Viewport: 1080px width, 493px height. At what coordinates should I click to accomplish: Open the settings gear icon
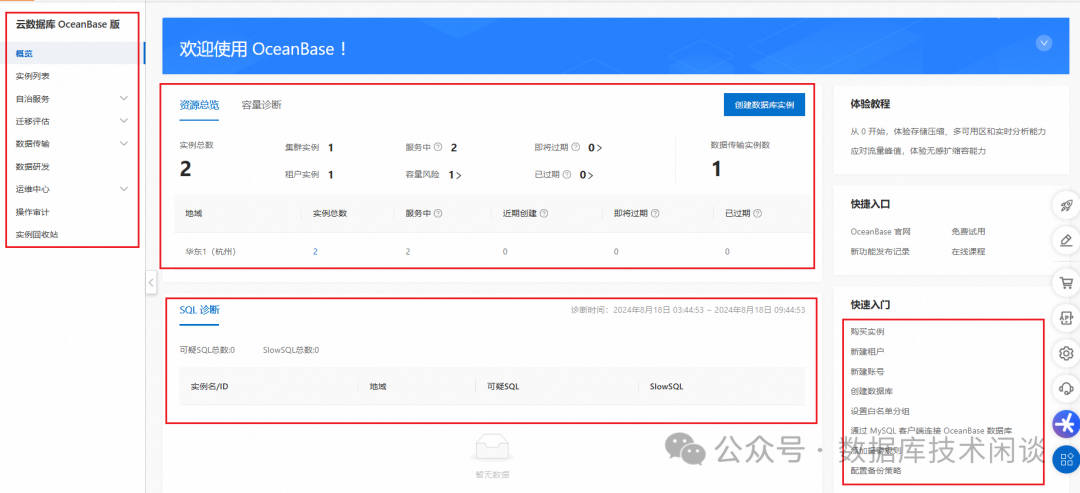[1066, 353]
